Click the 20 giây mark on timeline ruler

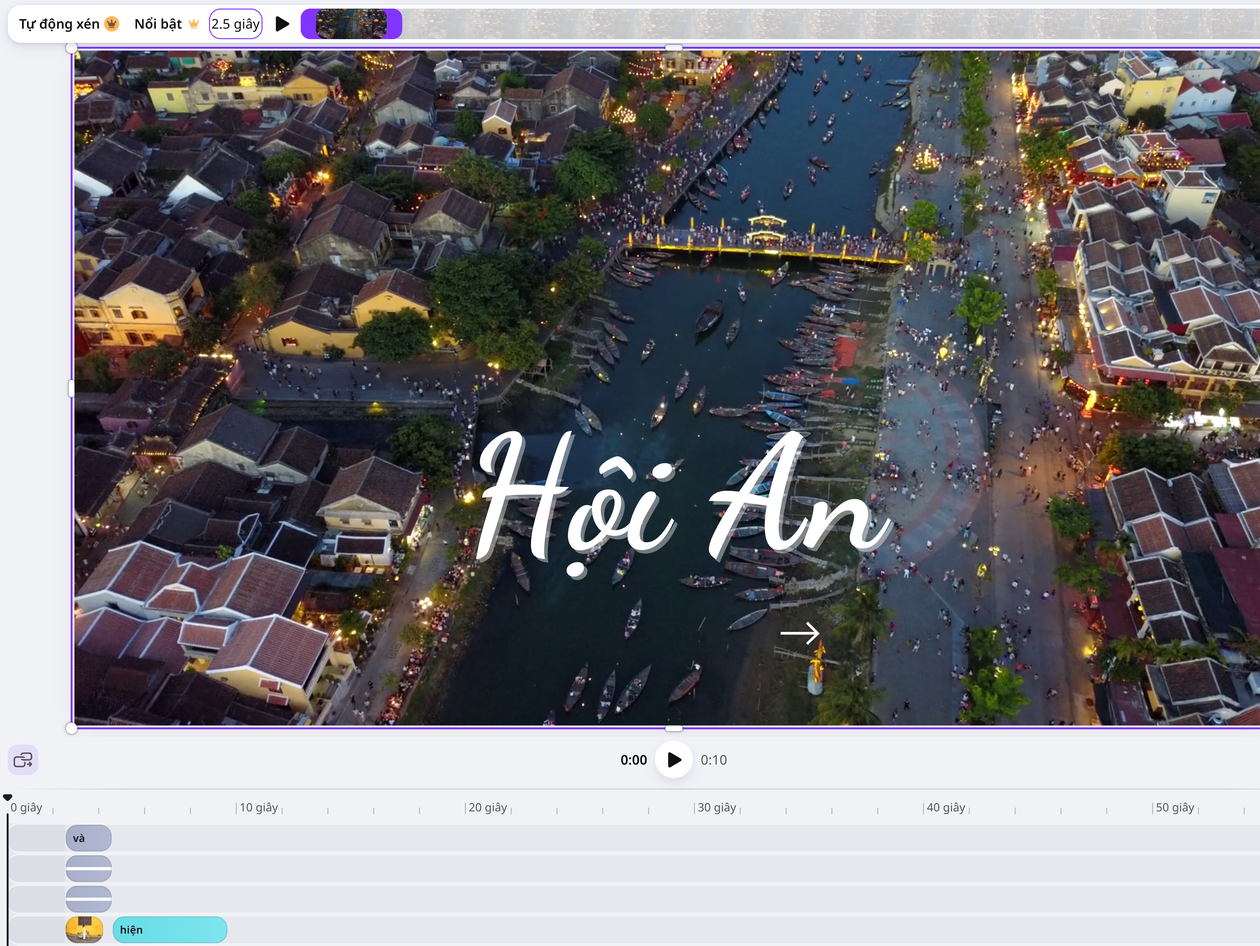pos(488,808)
